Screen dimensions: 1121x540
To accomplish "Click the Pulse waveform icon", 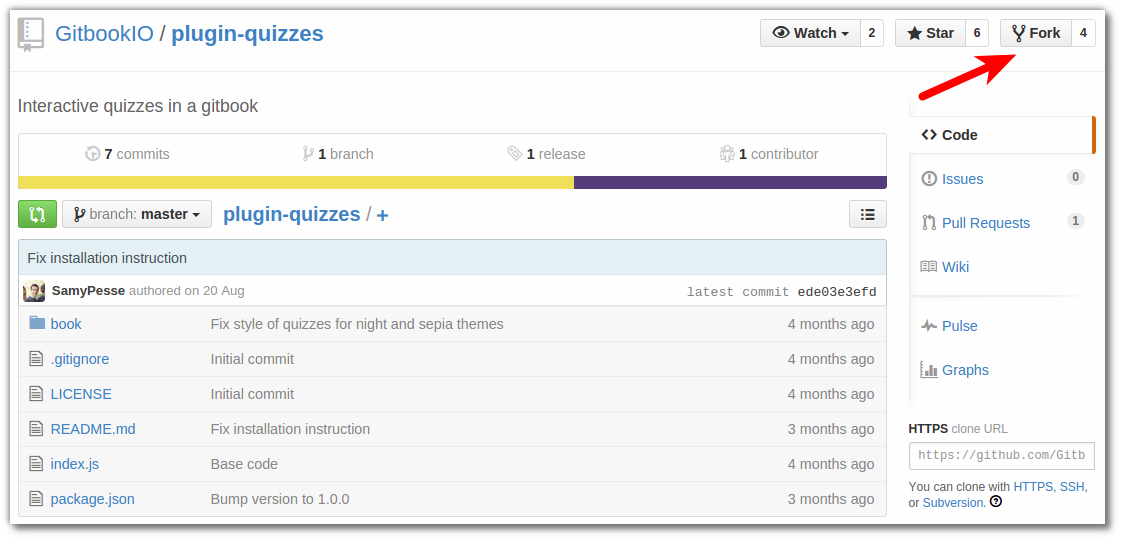I will tap(929, 326).
